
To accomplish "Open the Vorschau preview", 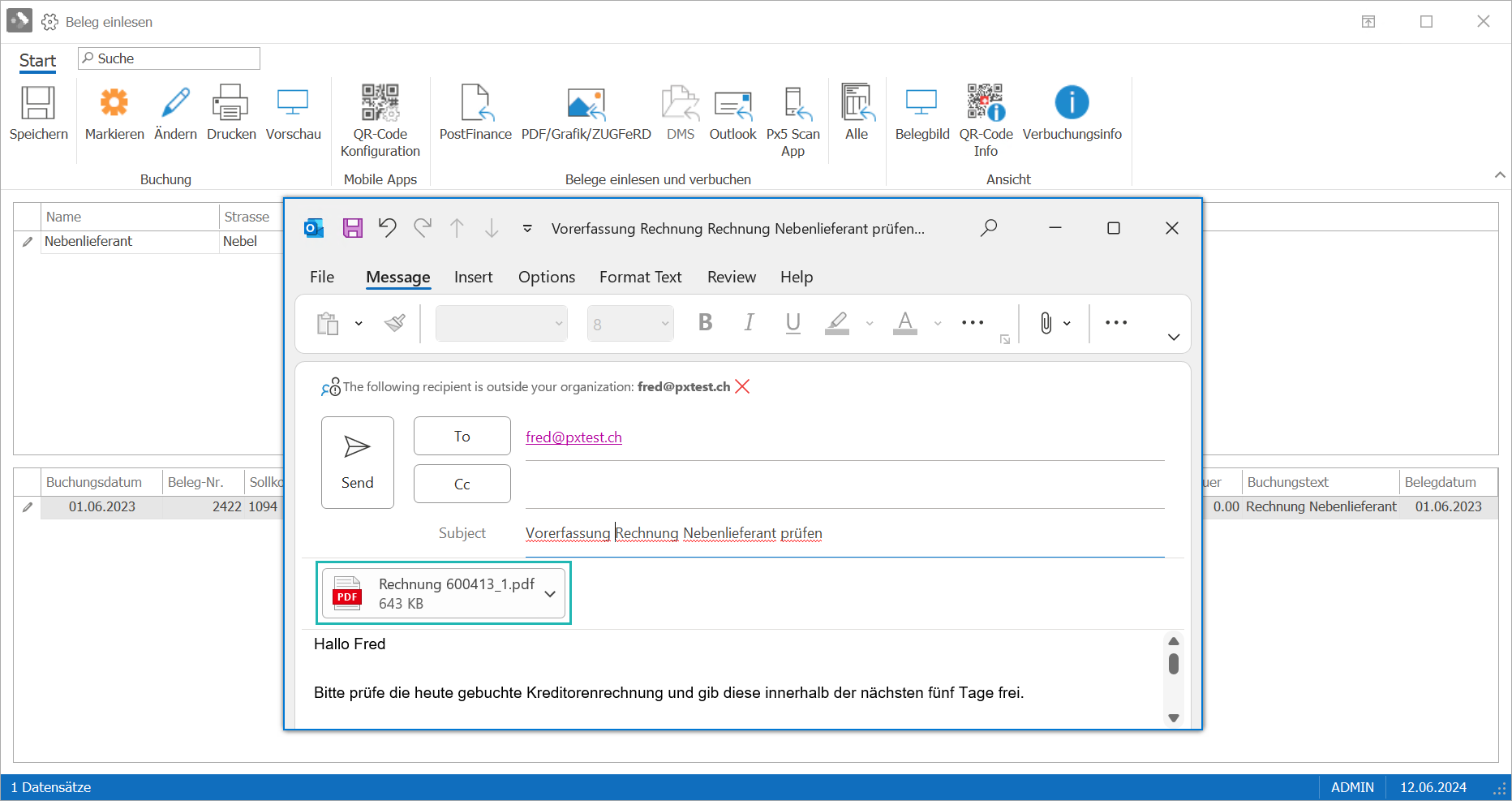I will point(293,113).
